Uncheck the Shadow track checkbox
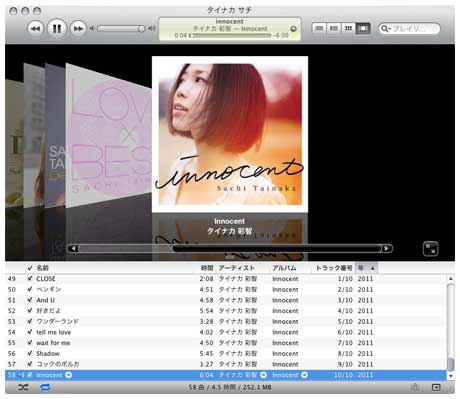 click(x=30, y=353)
